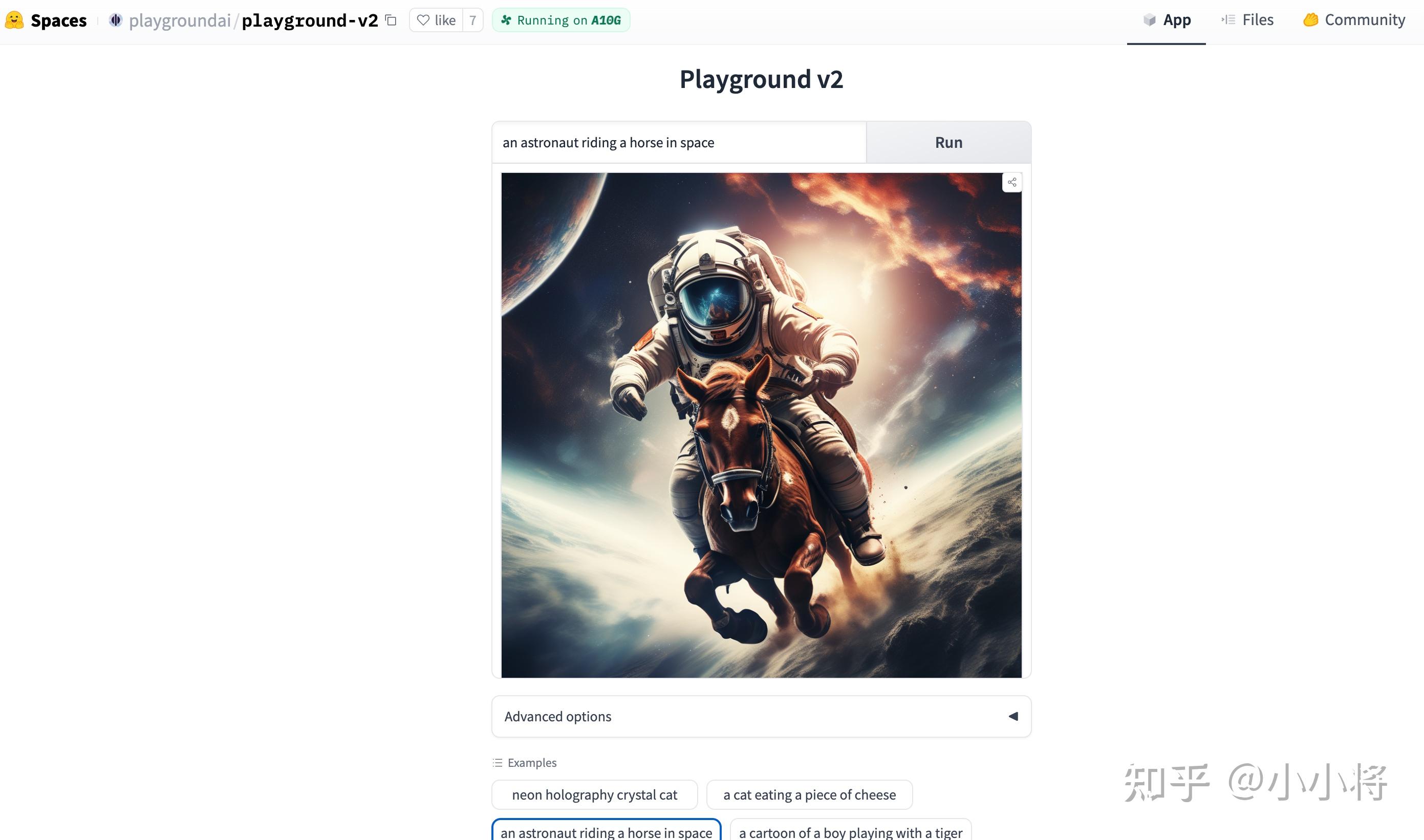This screenshot has height=840, width=1424.
Task: Expand Advanced options using its triangle arrow
Action: point(1013,716)
